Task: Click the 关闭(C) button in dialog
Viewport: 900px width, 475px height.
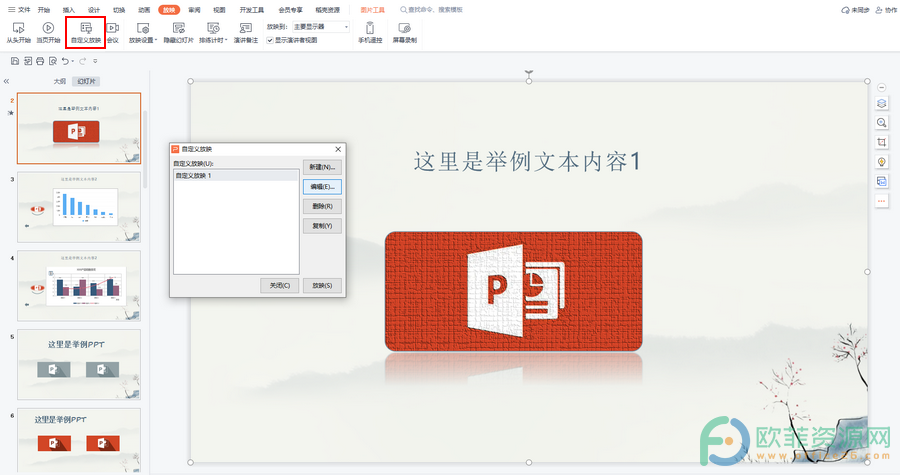Action: coord(280,285)
